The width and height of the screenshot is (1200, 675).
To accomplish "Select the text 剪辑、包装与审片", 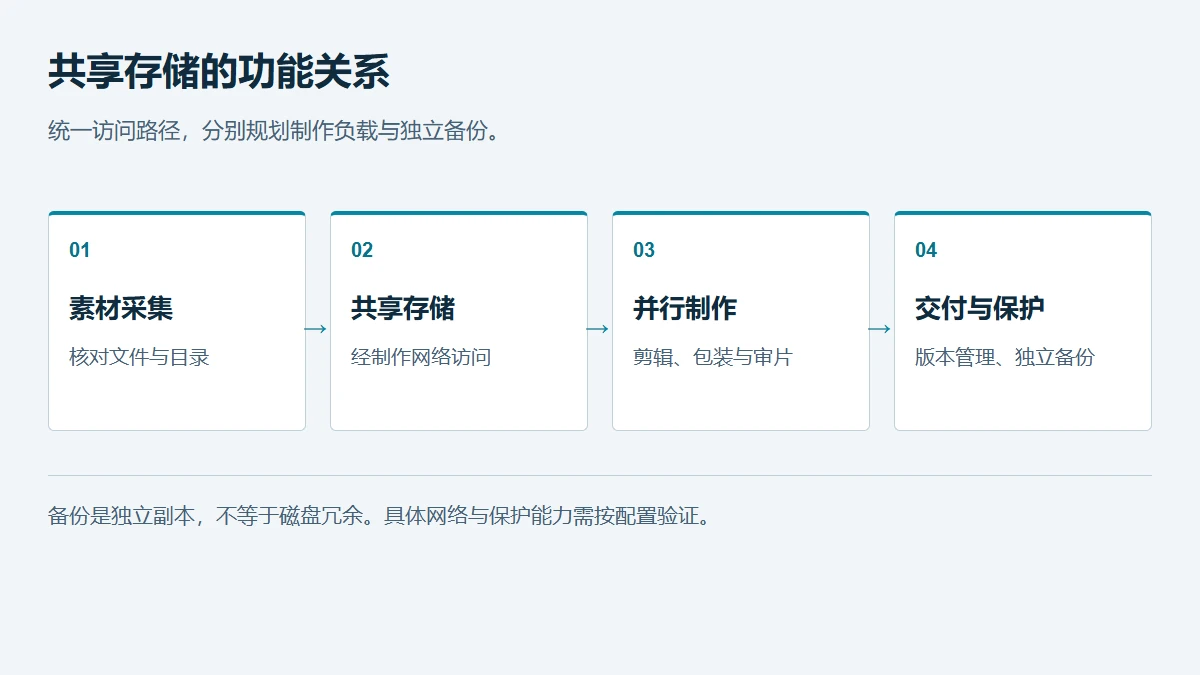I will pyautogui.click(x=713, y=357).
